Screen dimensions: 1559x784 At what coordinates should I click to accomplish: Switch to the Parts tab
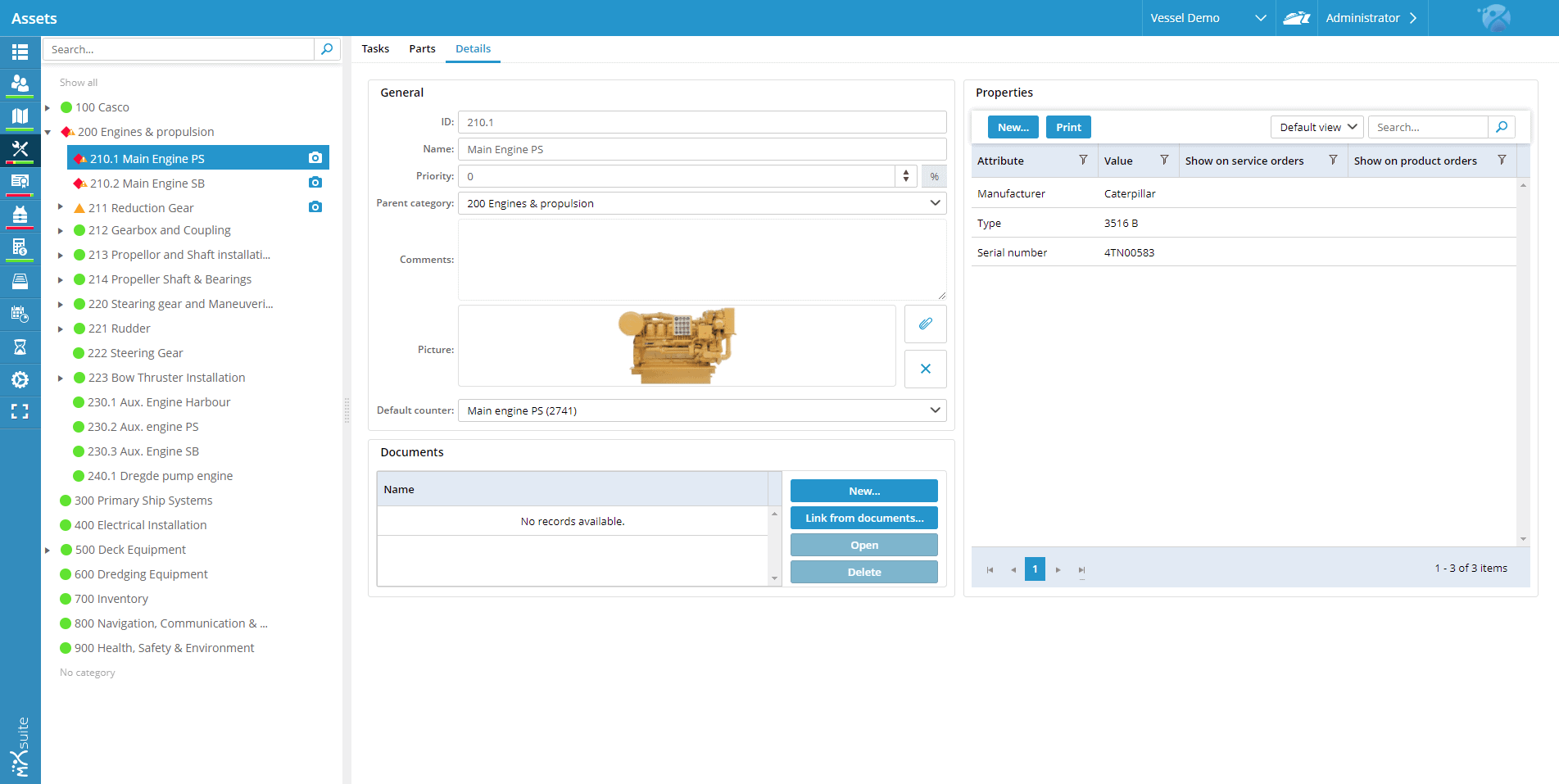pyautogui.click(x=422, y=49)
